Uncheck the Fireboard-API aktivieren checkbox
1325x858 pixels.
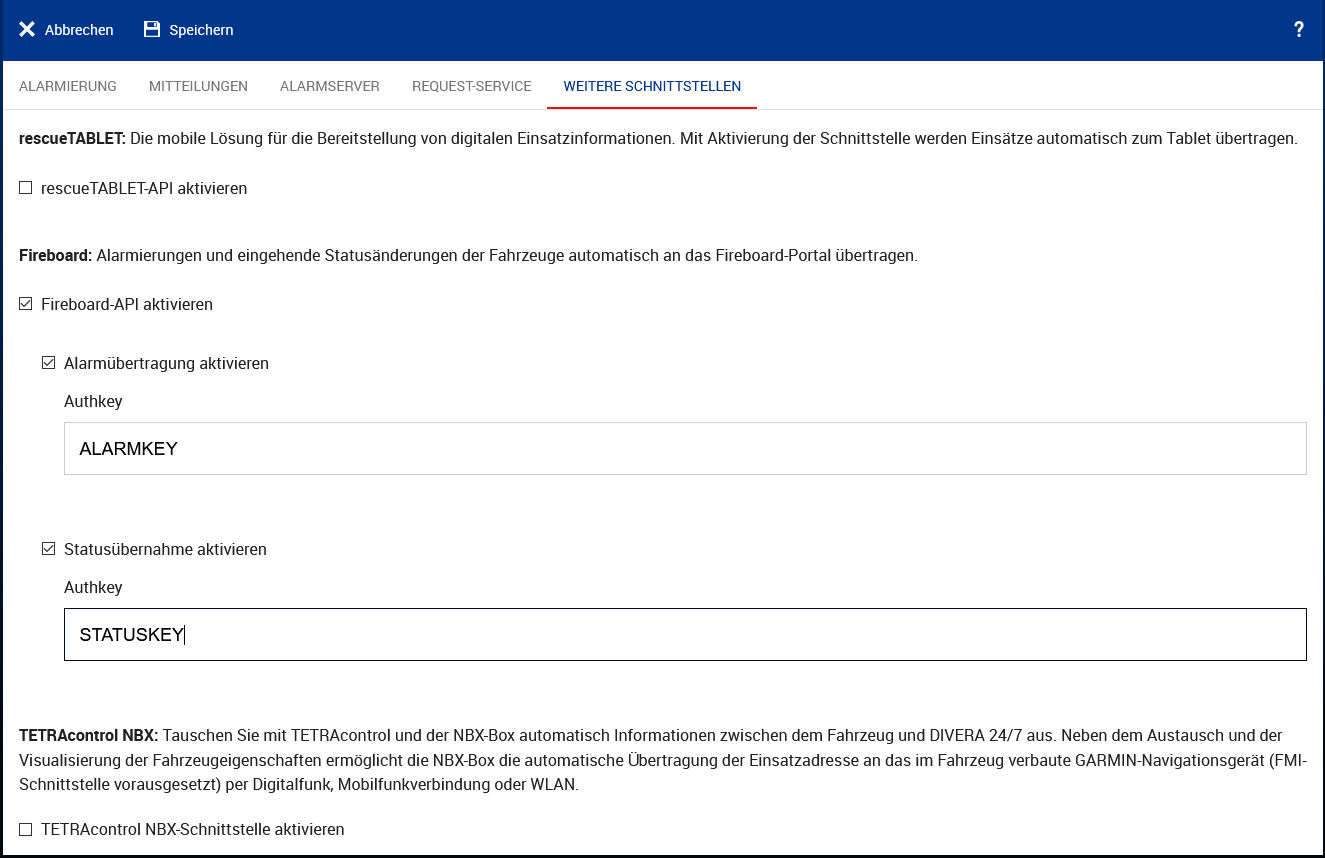click(26, 304)
